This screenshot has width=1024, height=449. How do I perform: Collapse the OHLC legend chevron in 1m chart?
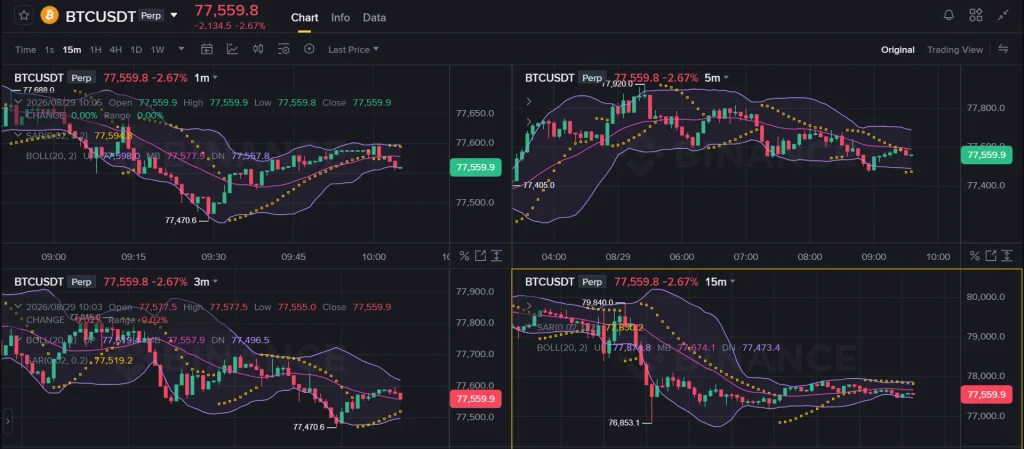(18, 102)
